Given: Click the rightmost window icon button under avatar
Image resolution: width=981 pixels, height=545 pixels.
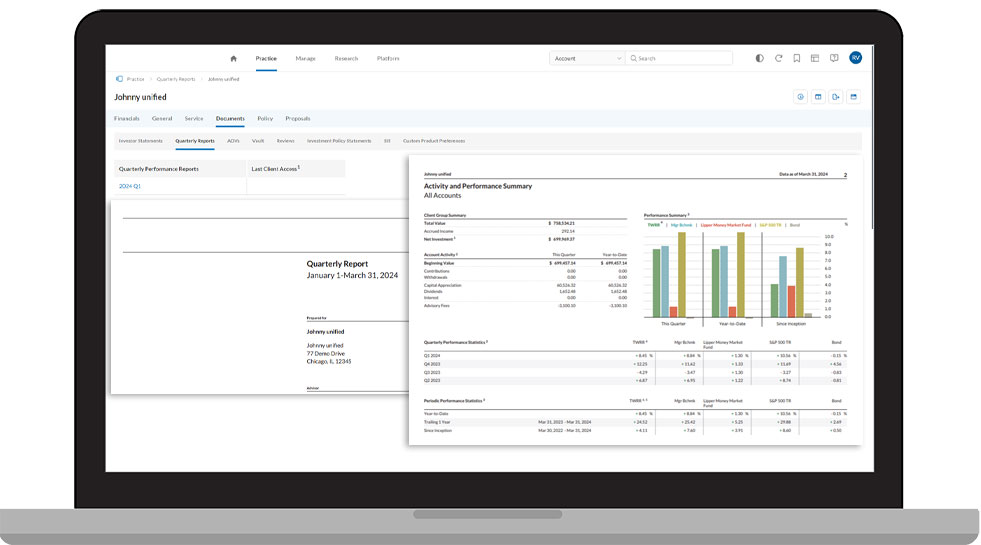Looking at the screenshot, I should click(x=853, y=97).
